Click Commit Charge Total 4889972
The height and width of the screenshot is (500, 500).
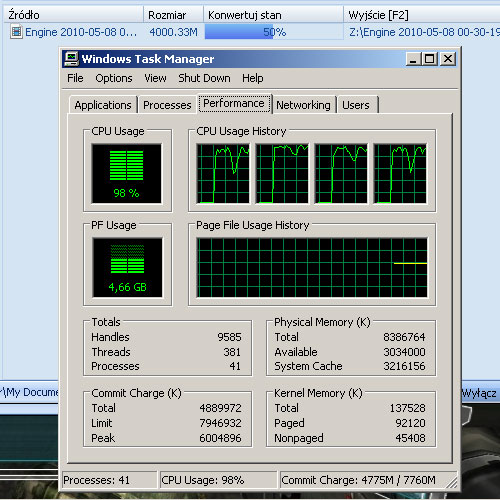pos(220,408)
